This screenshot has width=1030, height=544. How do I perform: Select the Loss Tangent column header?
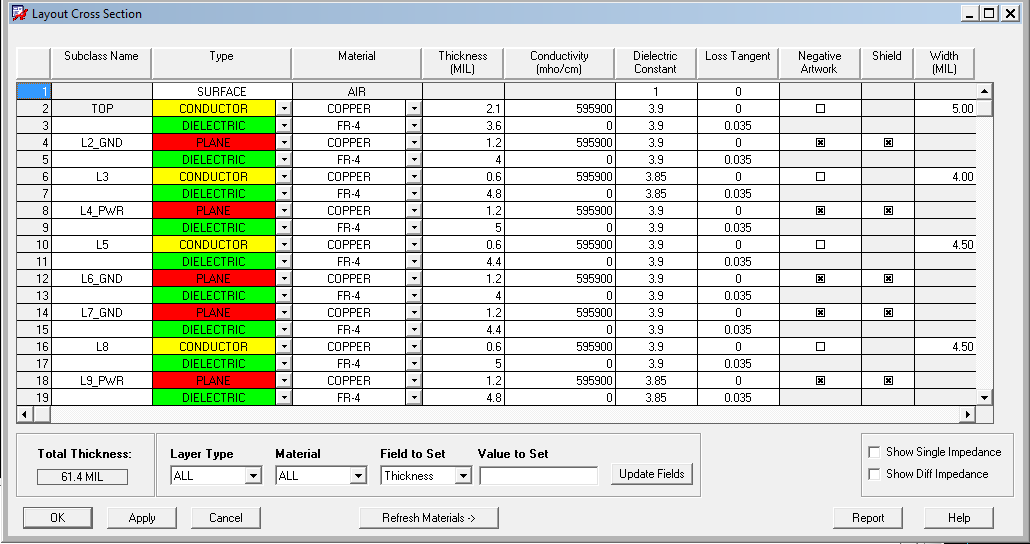[738, 63]
